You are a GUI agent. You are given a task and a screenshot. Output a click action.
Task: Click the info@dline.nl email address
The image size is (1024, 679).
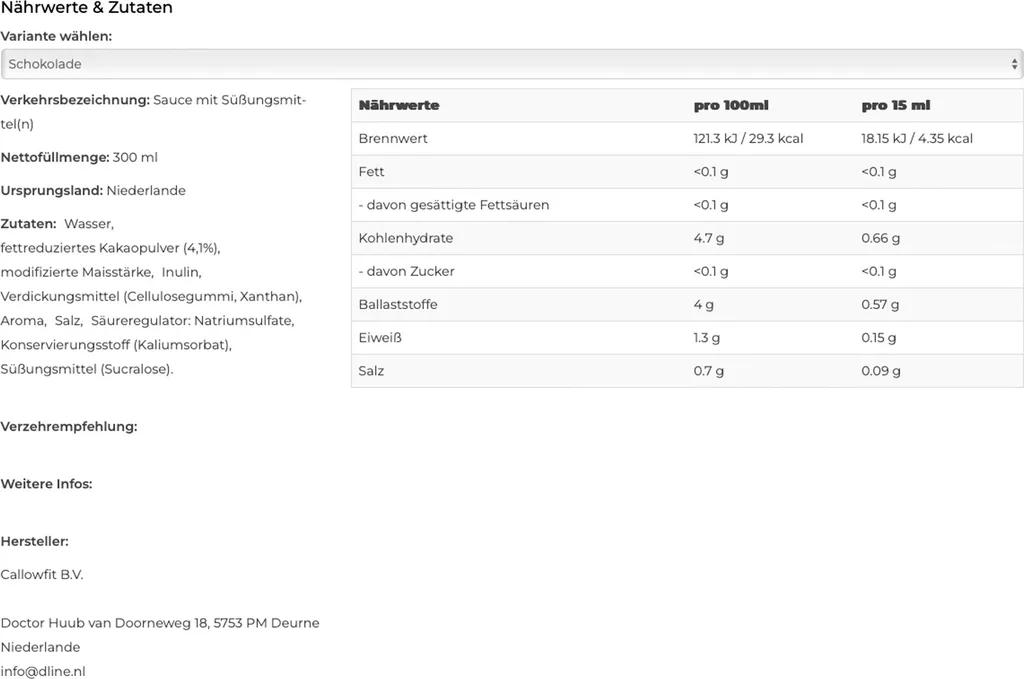coord(43,671)
